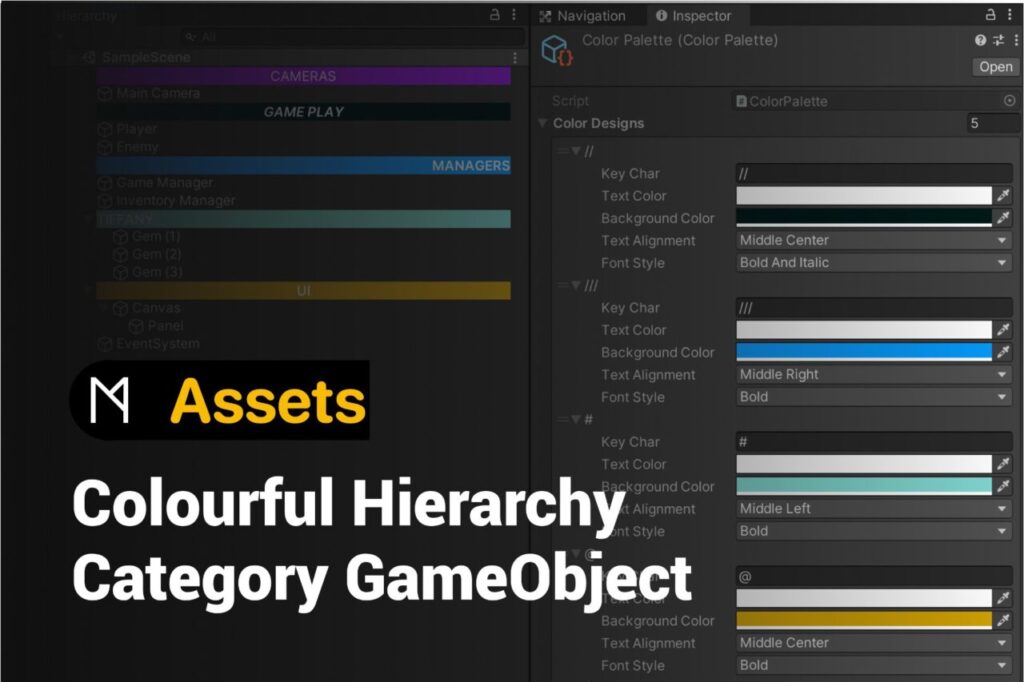Viewport: 1024px width, 682px height.
Task: Click the blue Background Color swatch
Action: [x=864, y=352]
